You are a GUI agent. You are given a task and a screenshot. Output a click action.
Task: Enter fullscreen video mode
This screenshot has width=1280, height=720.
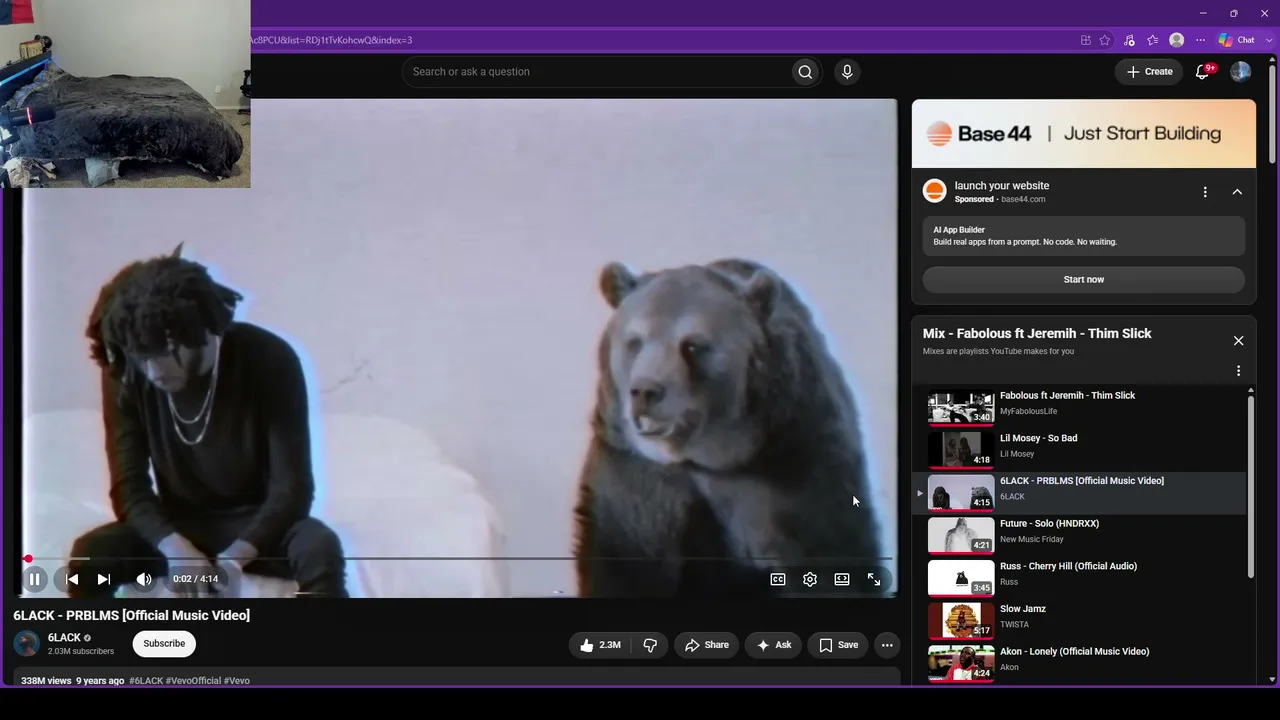click(874, 579)
